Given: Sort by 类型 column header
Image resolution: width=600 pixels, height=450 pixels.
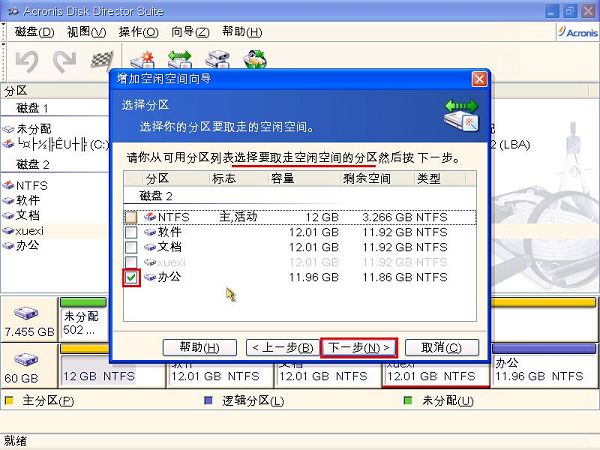Looking at the screenshot, I should [x=440, y=179].
